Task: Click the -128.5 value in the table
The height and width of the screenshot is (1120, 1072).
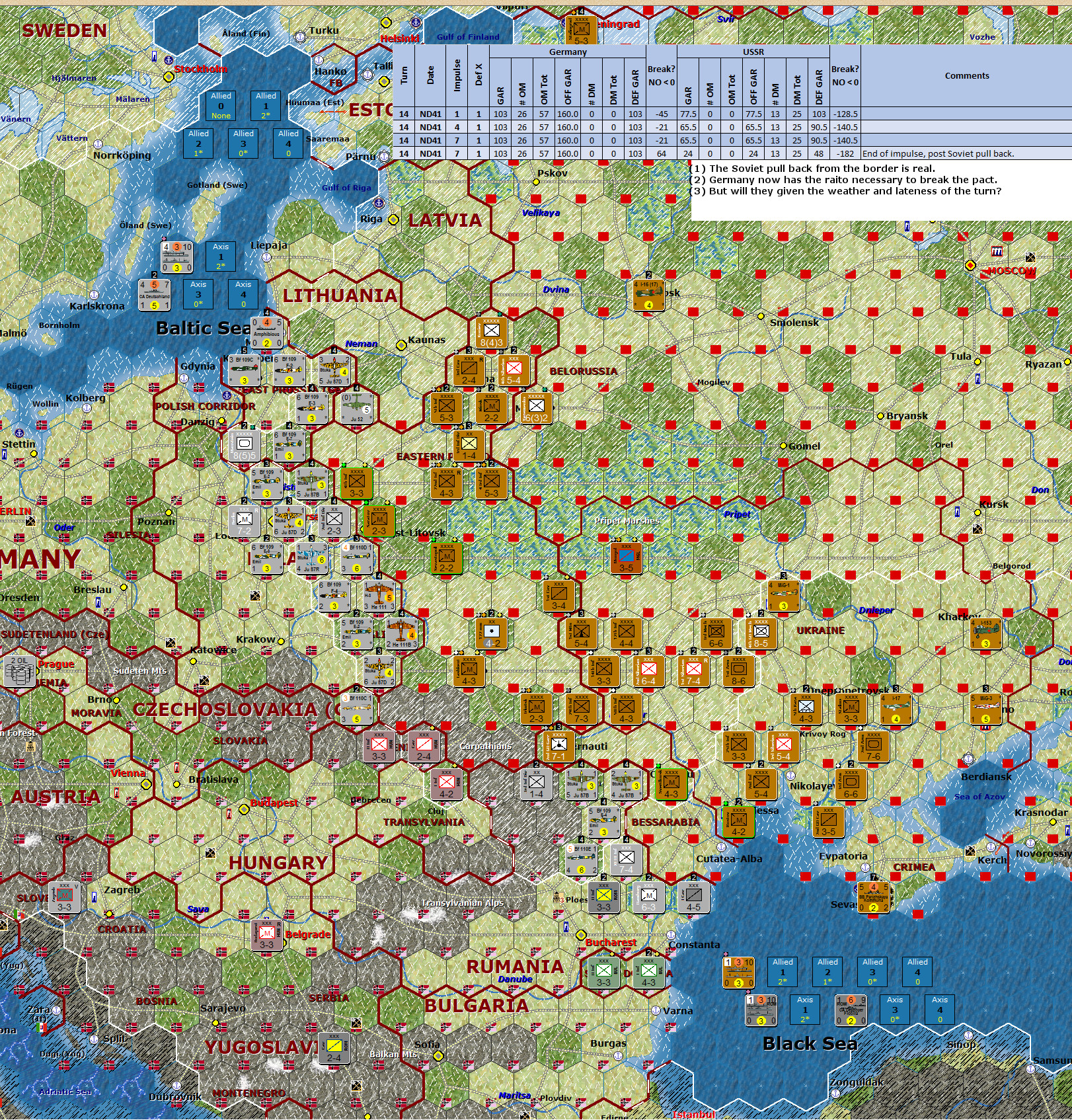Action: point(846,114)
